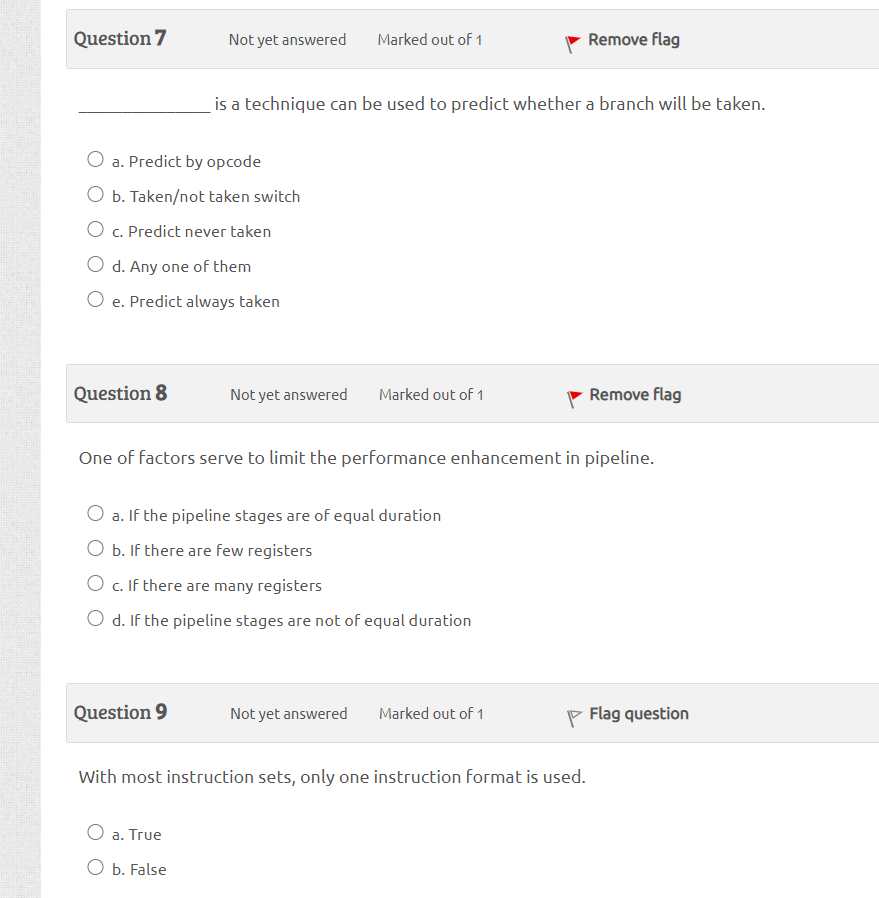Click the Question 8 heading
Screen dimensions: 879x898
tap(120, 394)
